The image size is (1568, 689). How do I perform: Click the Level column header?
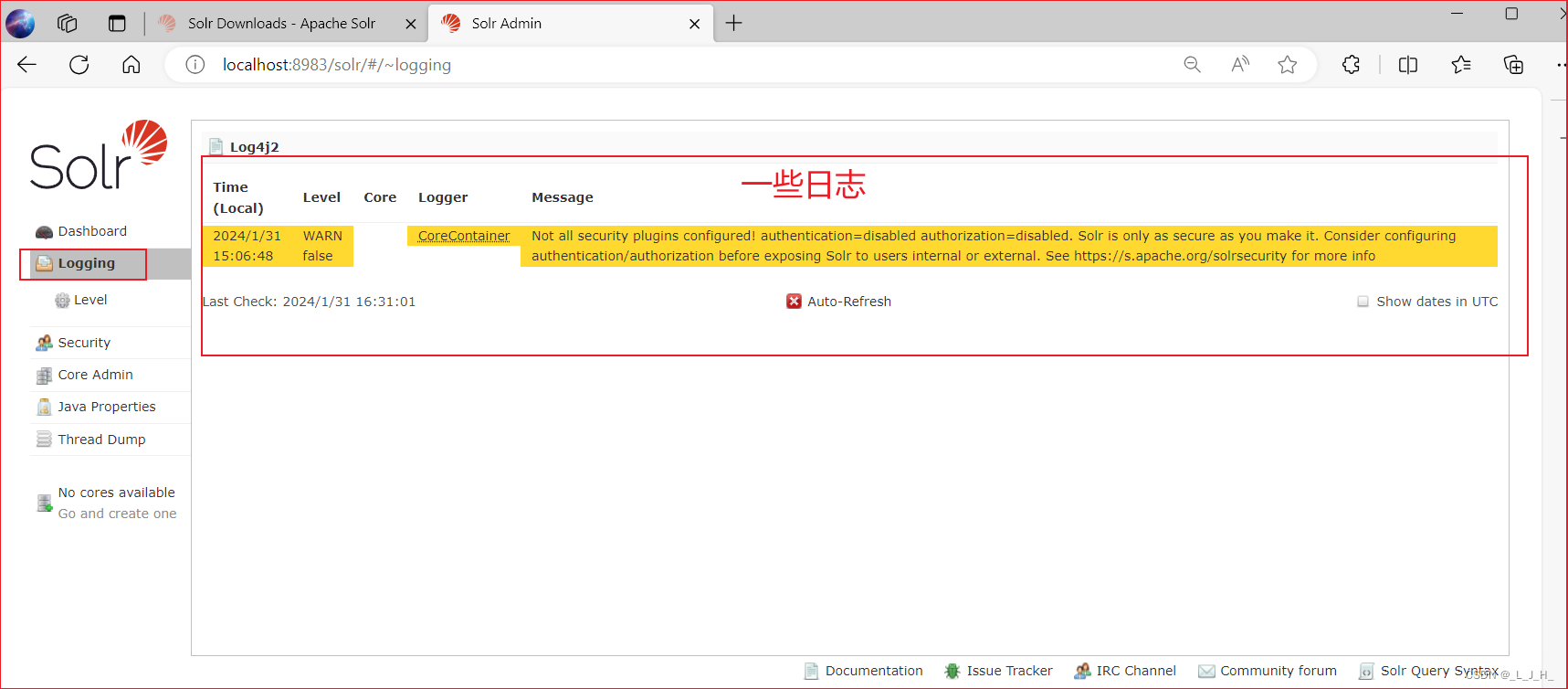pyautogui.click(x=321, y=197)
